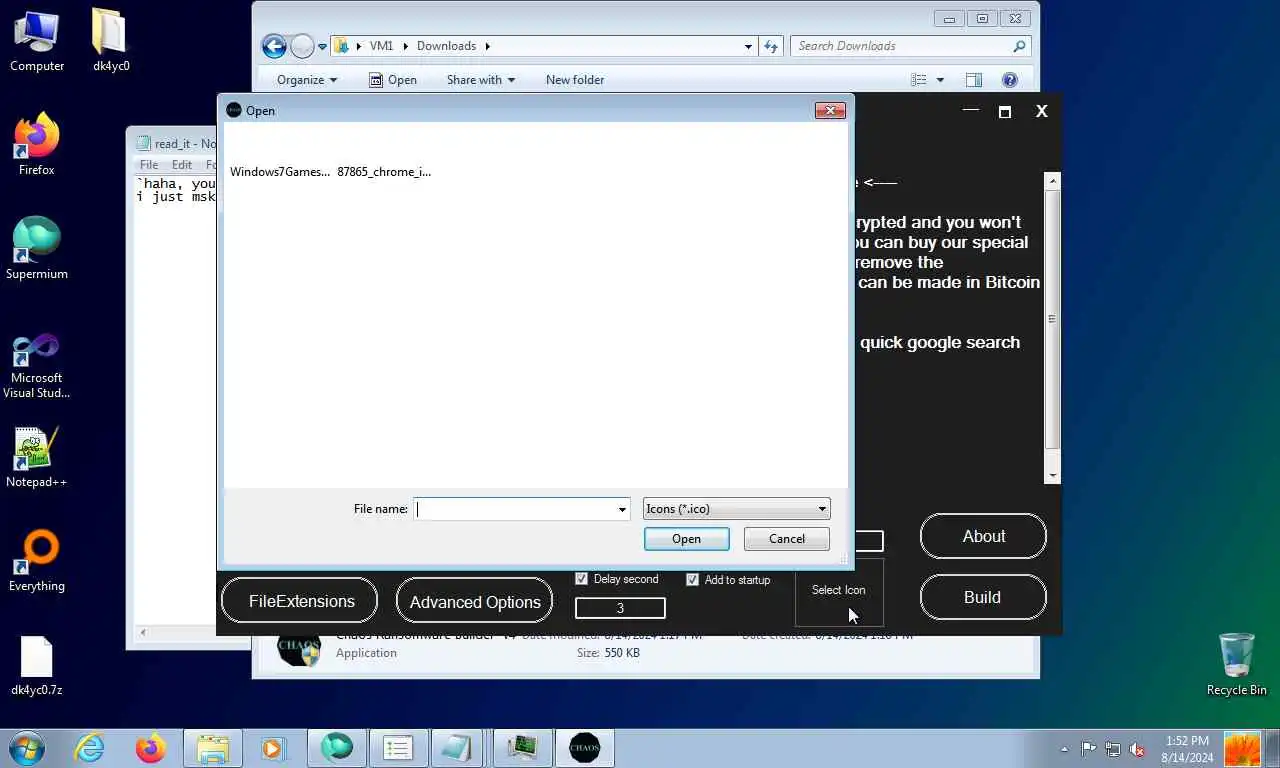Open Advanced Options in Chaos builder
This screenshot has width=1280, height=768.
pos(474,601)
